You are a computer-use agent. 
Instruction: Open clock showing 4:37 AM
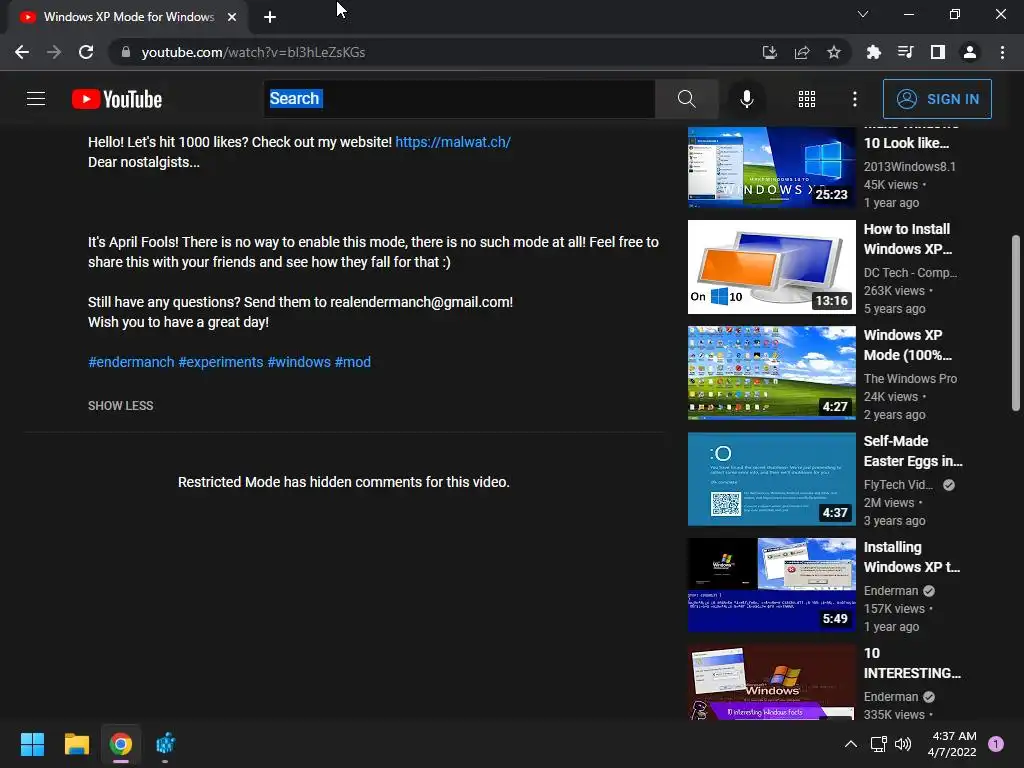click(x=952, y=744)
